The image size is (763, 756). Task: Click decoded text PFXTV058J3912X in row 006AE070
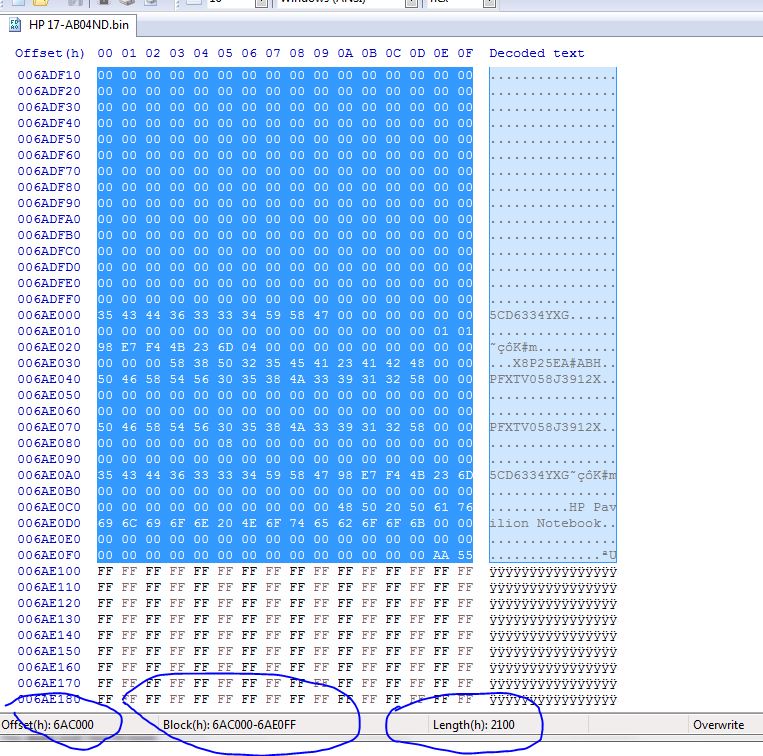point(545,427)
